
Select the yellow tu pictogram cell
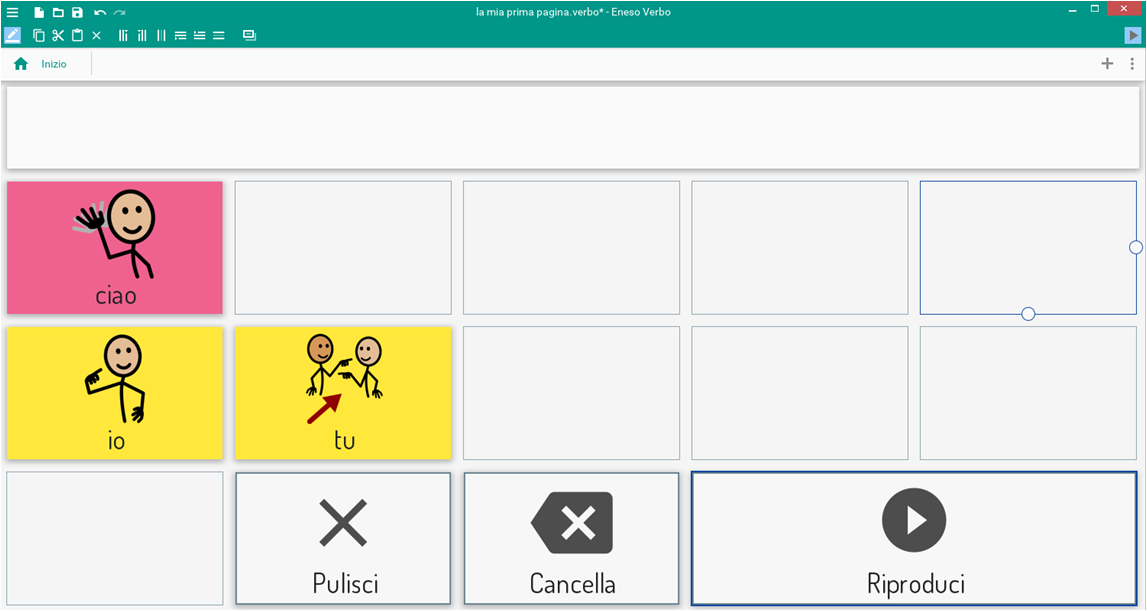343,393
